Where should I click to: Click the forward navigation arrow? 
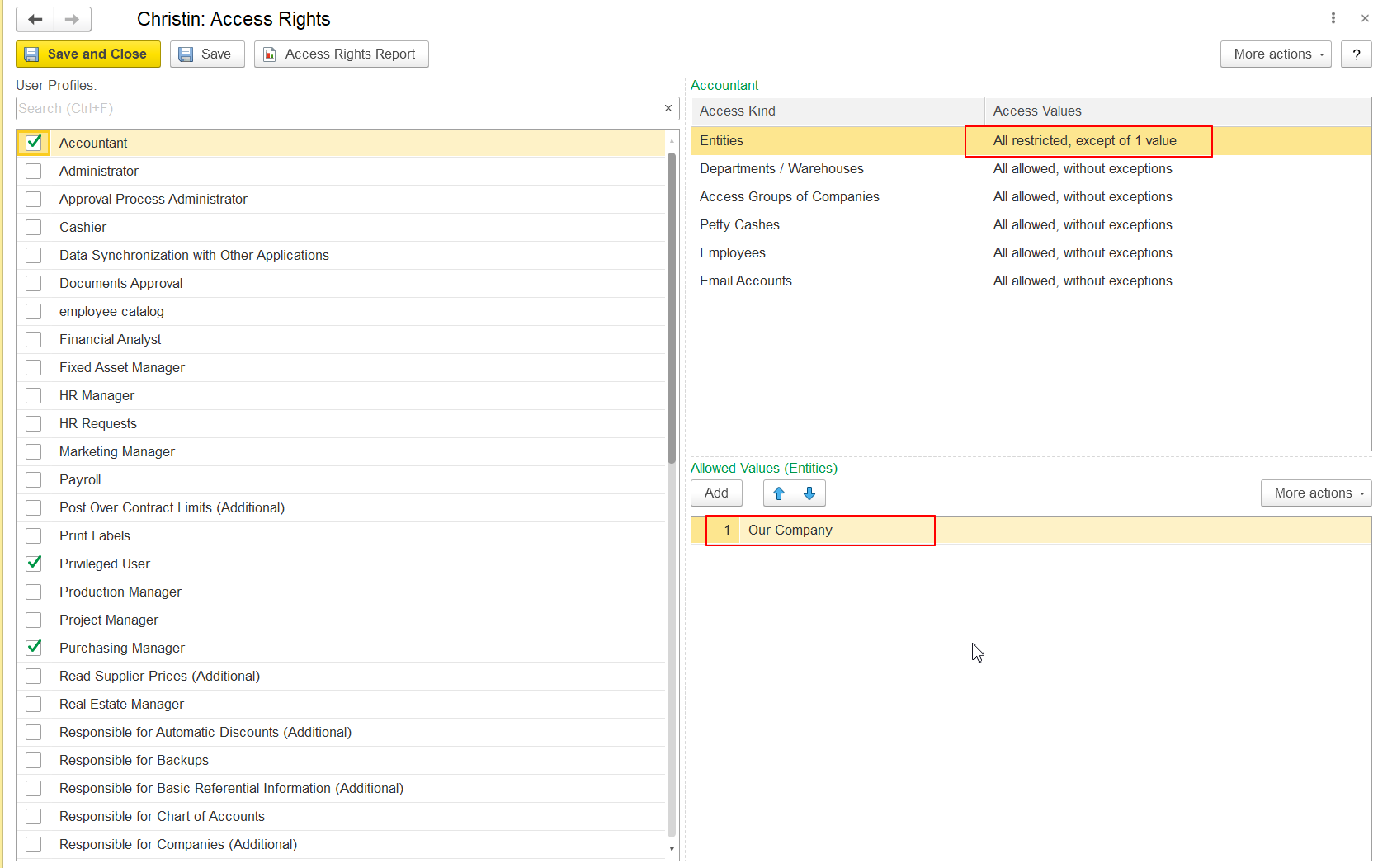(x=73, y=19)
